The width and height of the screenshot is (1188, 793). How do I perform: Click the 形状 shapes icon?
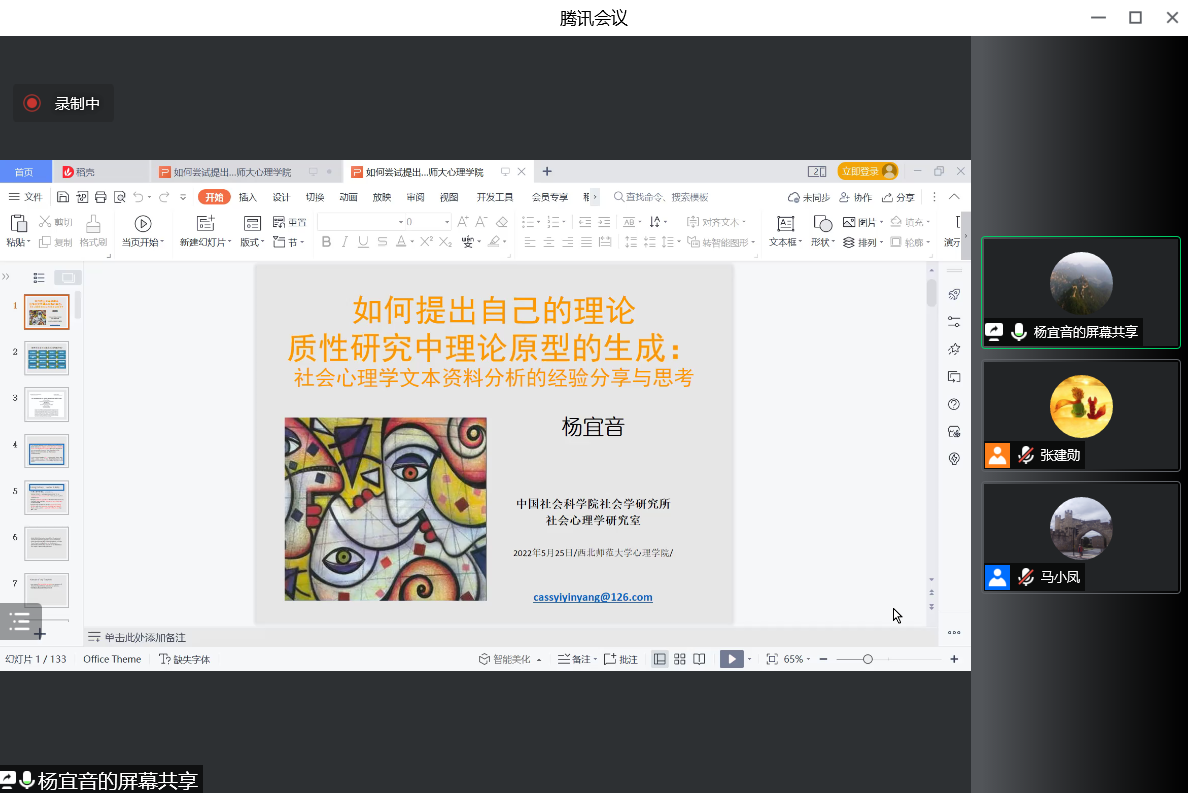[x=822, y=224]
